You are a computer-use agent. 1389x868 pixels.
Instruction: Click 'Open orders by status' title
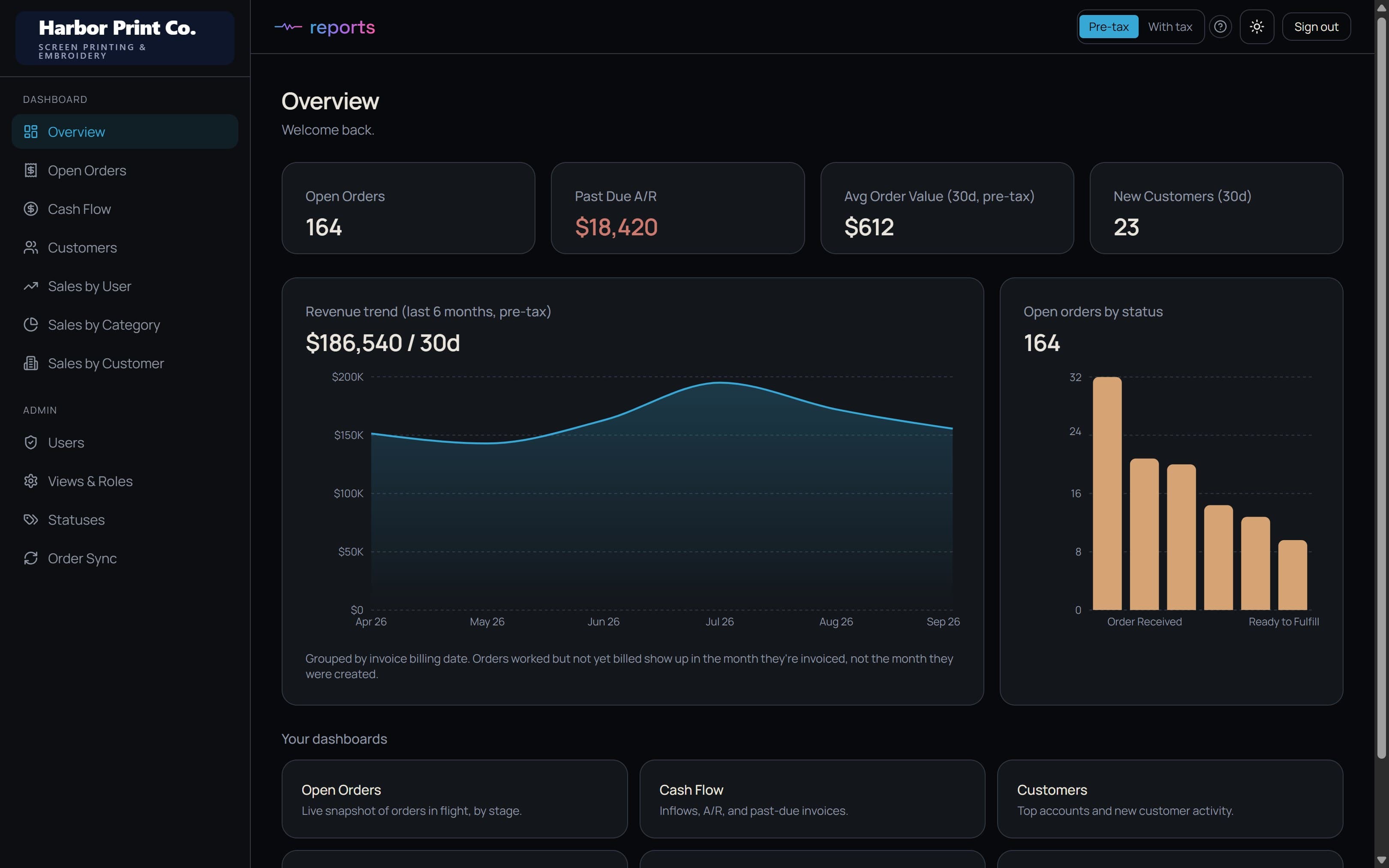(1093, 311)
